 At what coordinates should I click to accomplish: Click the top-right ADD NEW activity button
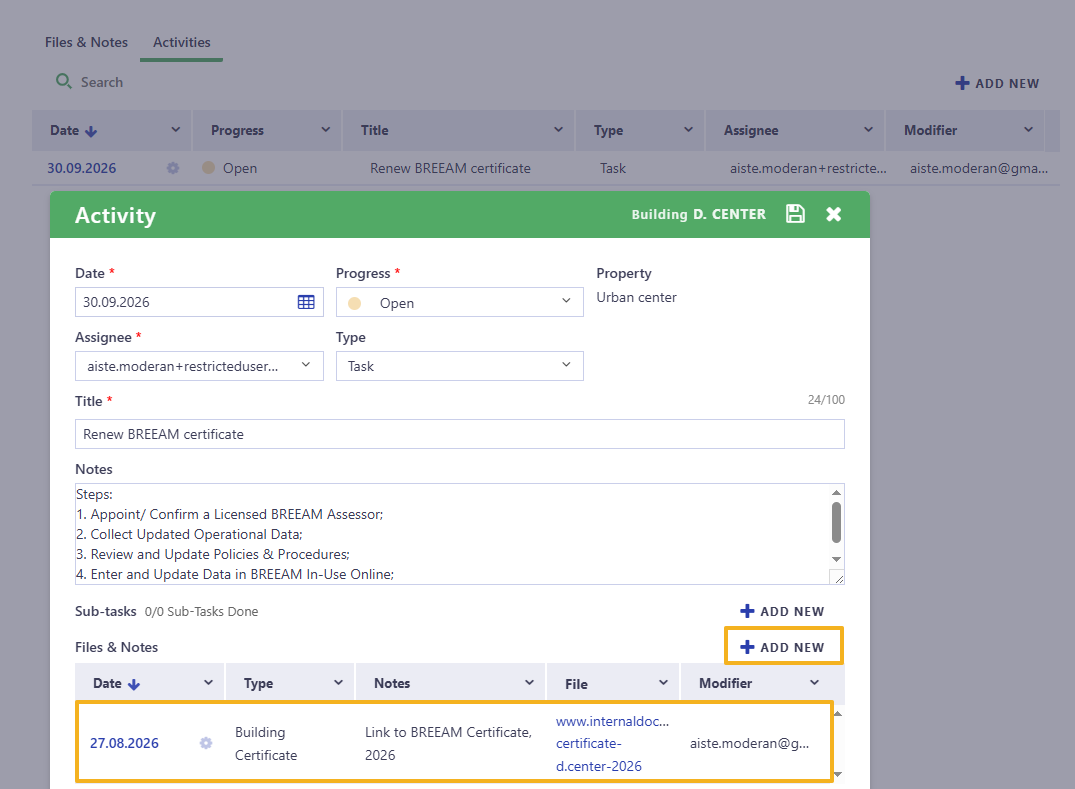pos(998,83)
